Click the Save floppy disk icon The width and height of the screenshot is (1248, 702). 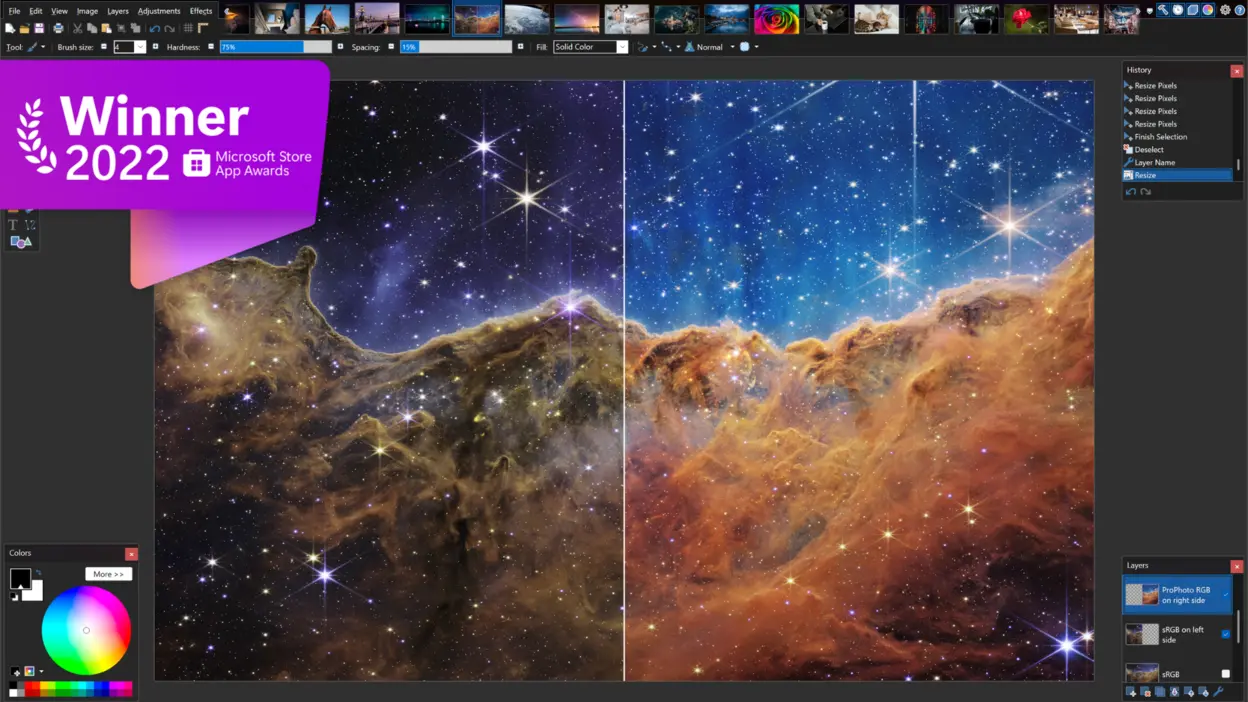point(39,28)
